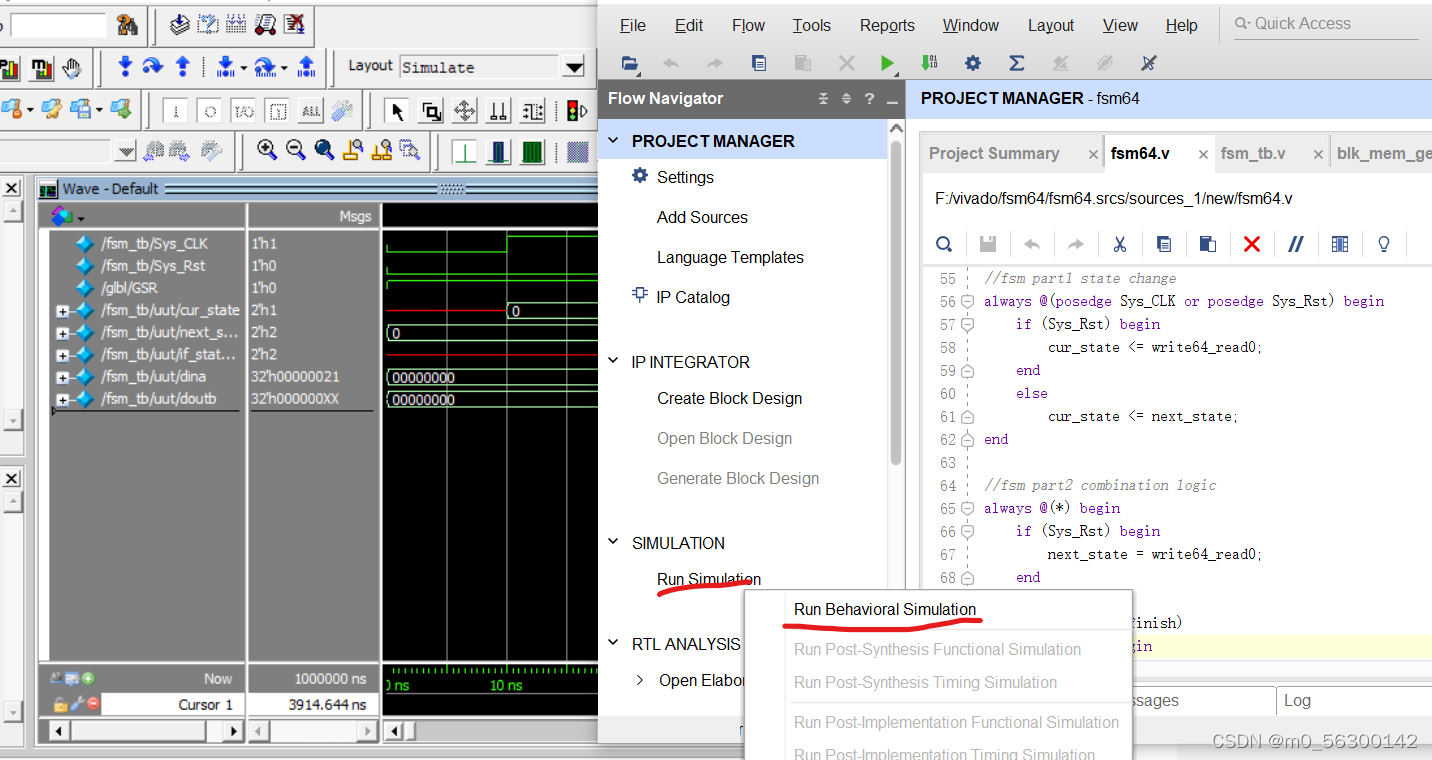The image size is (1432, 760).
Task: Open the IP Catalog
Action: tap(693, 297)
